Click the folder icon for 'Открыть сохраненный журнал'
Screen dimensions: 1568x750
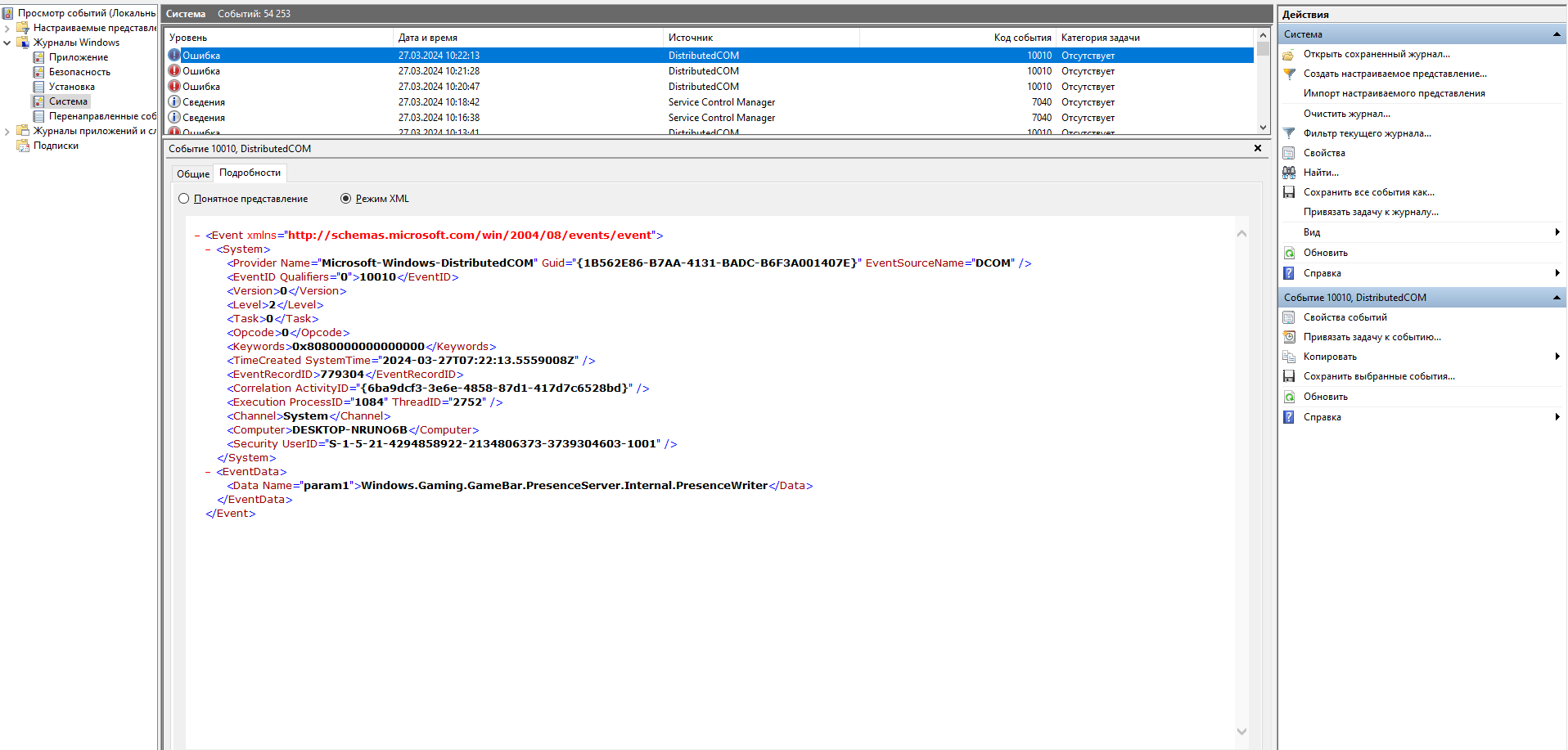coord(1289,55)
